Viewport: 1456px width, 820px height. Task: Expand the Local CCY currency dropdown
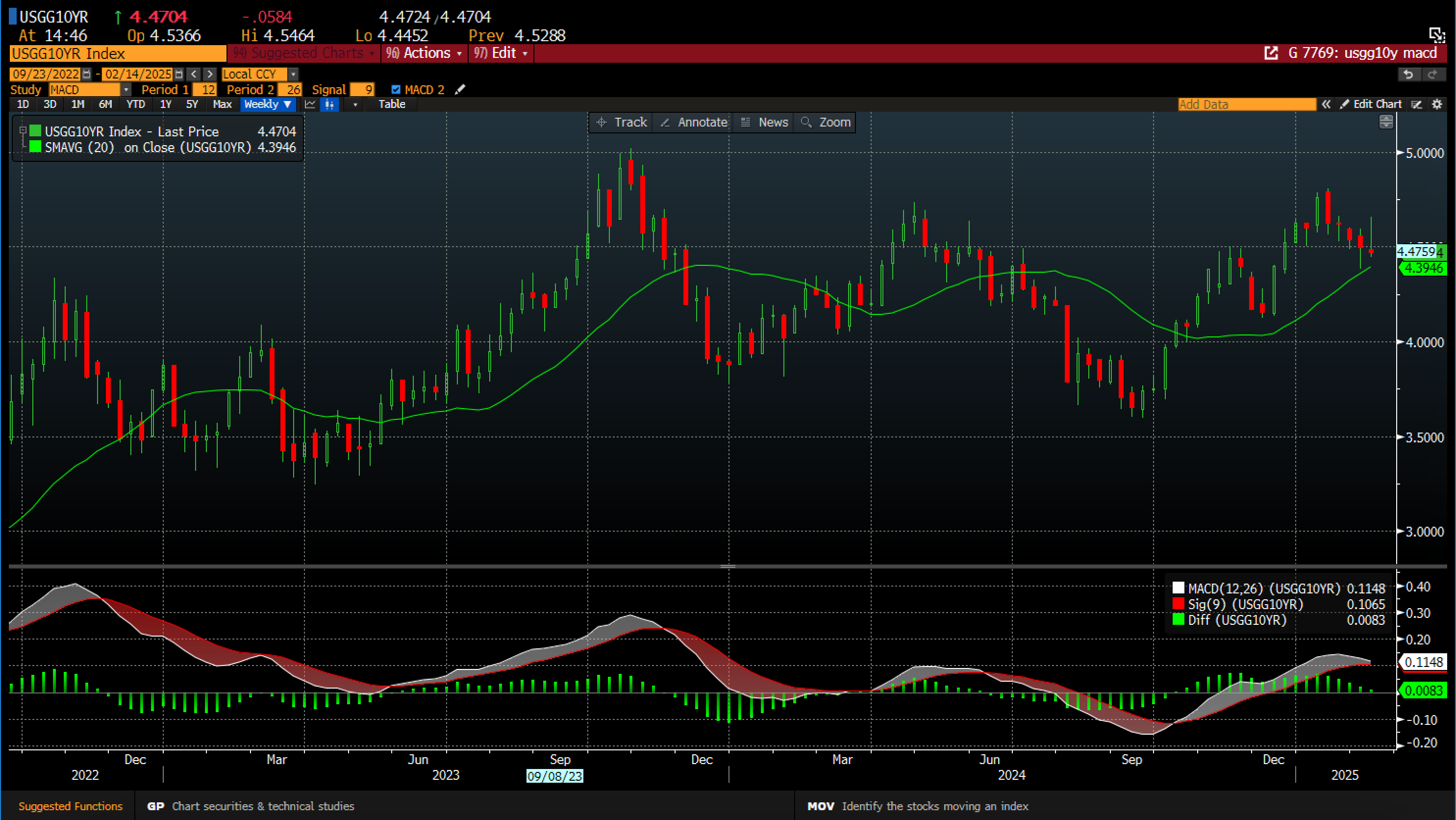coord(293,74)
